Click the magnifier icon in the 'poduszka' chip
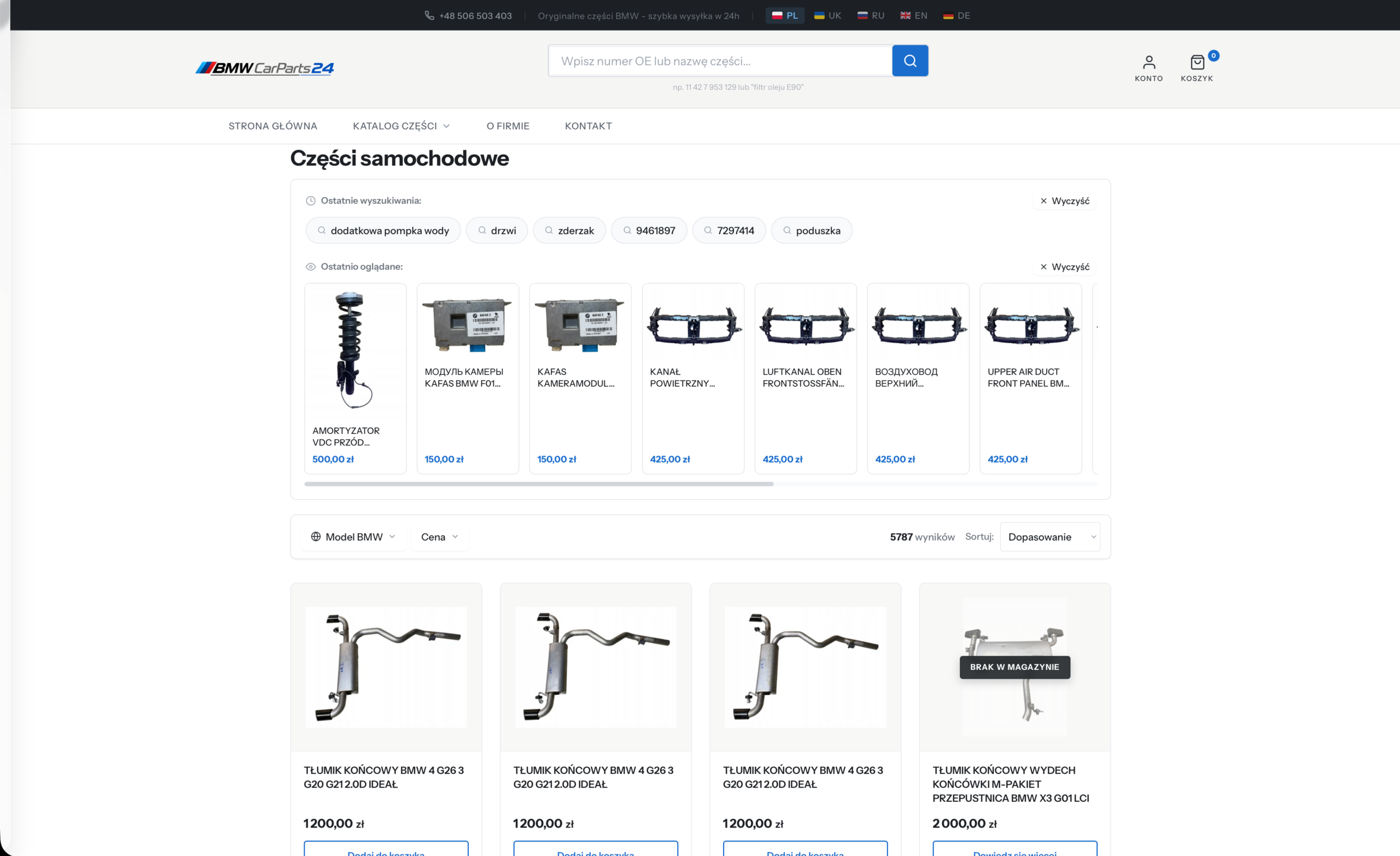 tap(787, 230)
